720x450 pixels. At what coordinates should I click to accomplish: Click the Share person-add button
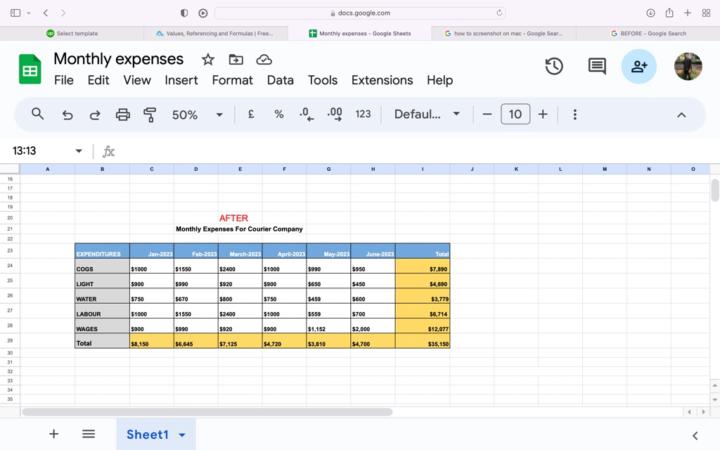point(639,66)
